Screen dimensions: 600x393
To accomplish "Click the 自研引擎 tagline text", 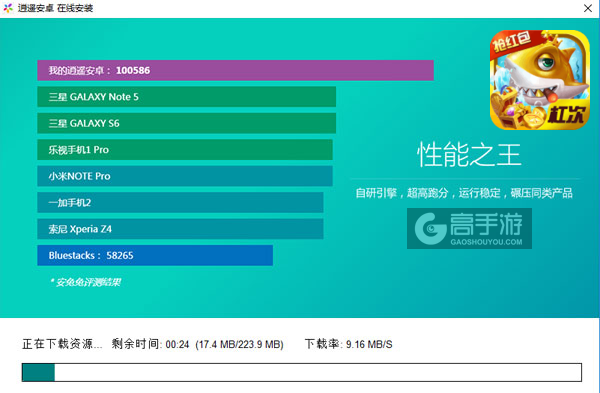I will (464, 193).
